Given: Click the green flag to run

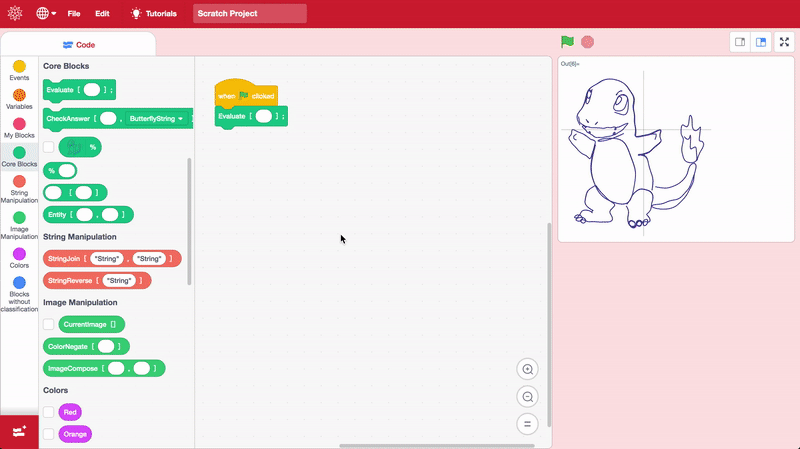Looking at the screenshot, I should click(567, 42).
